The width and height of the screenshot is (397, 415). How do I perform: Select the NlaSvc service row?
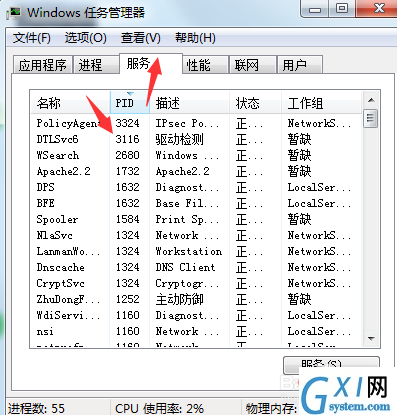pyautogui.click(x=195, y=235)
